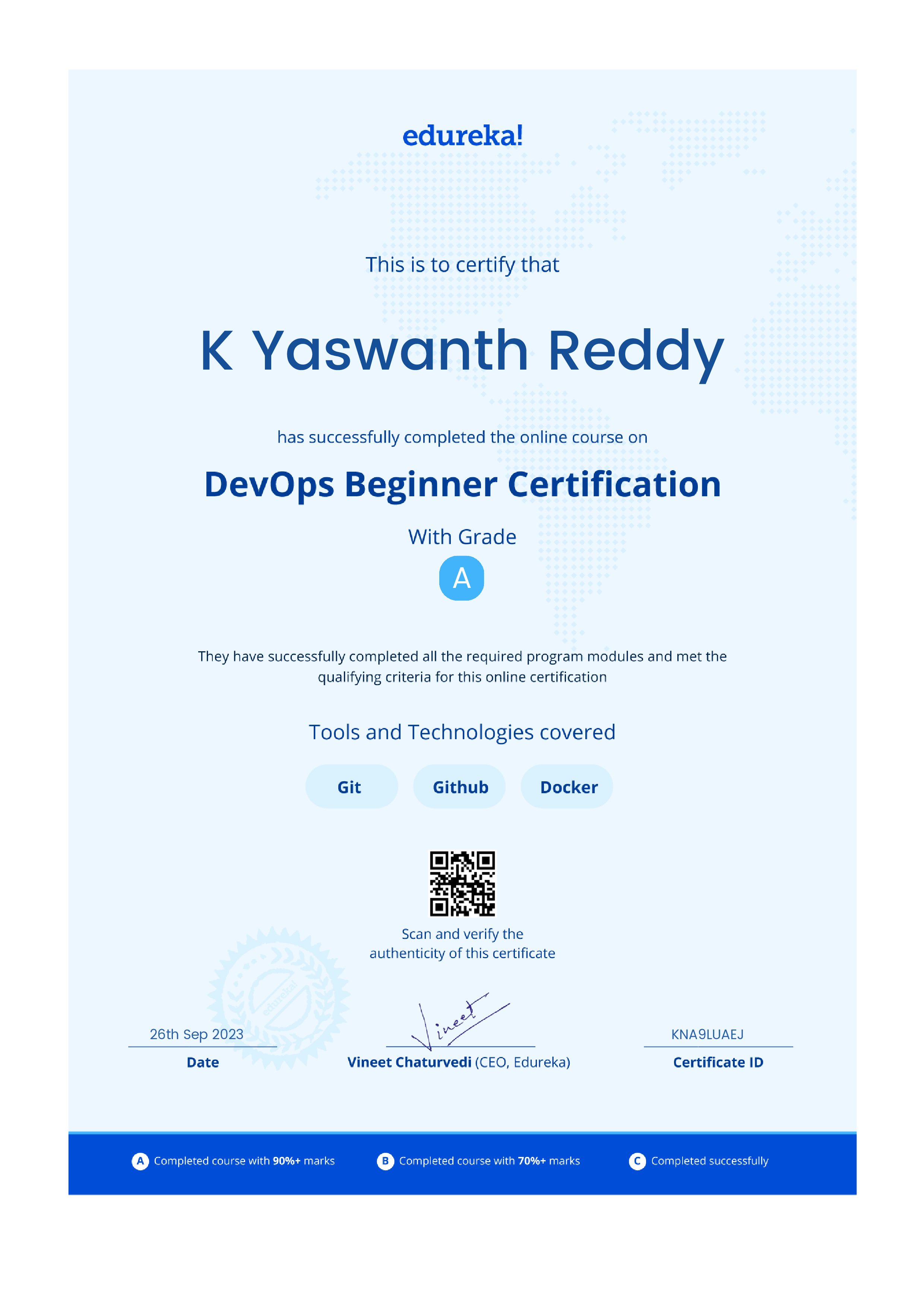Click the footer B legend circle icon
The image size is (924, 1307).
pos(385,1161)
